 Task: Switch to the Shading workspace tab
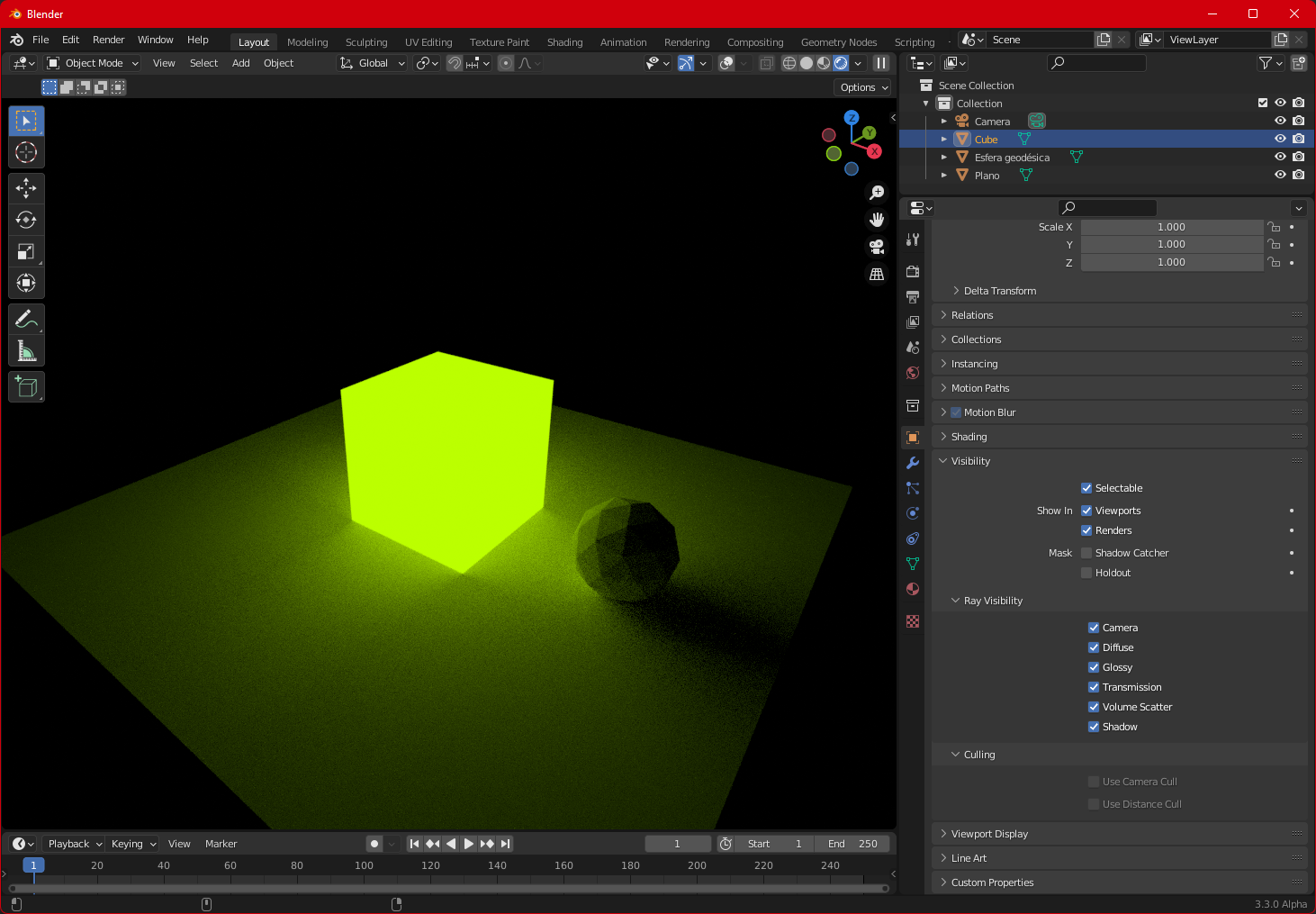tap(565, 42)
